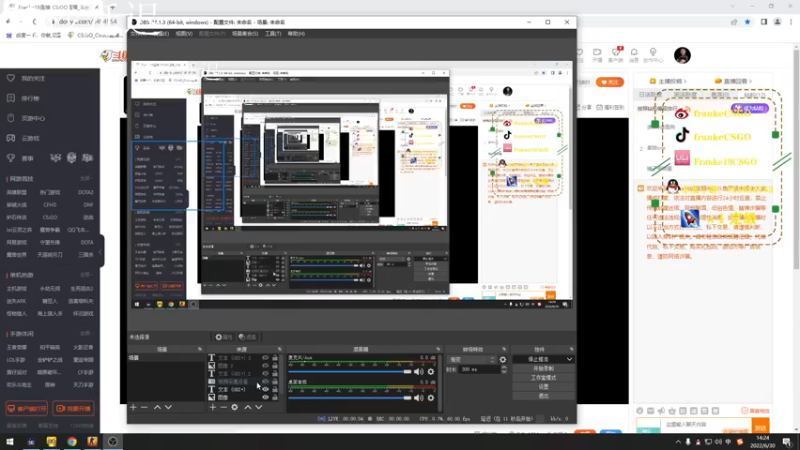
Task: Open OBS 帮助(H) menu
Action: tap(296, 34)
